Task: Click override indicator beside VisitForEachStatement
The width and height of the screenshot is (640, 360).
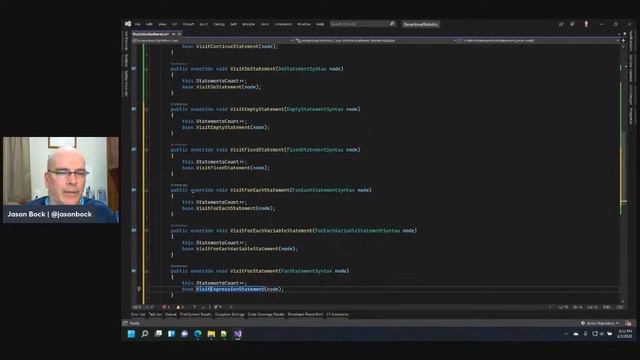Action: 134,190
